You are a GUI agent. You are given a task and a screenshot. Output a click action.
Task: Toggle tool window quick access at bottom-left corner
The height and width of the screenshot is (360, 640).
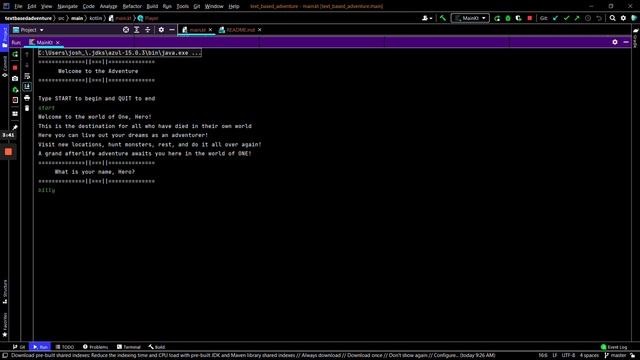click(5, 356)
